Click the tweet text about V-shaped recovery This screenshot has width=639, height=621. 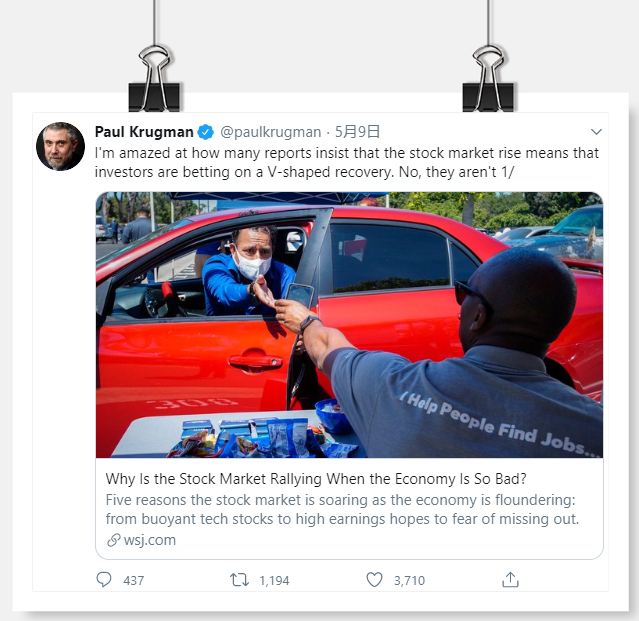346,162
